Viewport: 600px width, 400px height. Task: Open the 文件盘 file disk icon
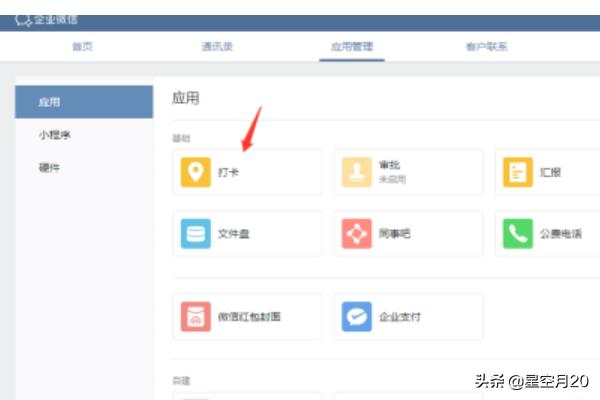tap(196, 233)
